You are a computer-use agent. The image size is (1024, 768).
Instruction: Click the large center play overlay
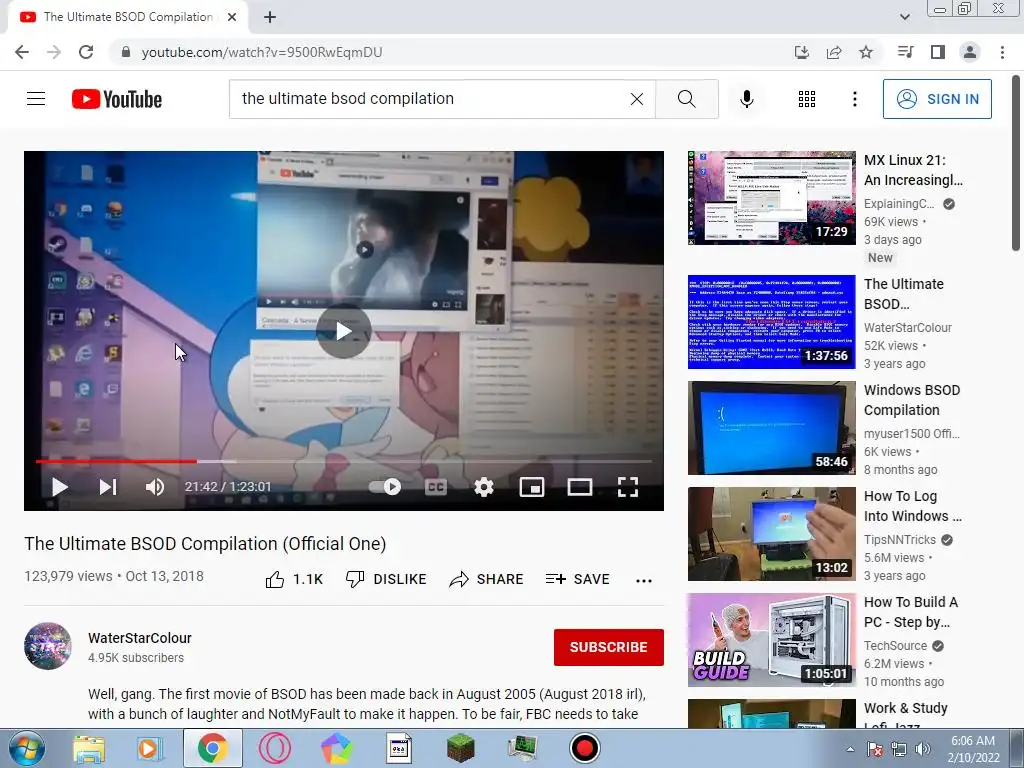coord(344,331)
